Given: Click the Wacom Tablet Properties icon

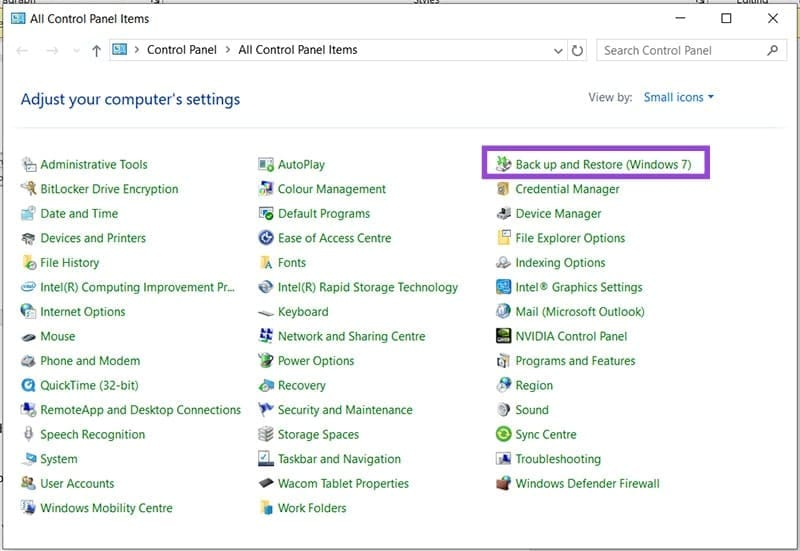Looking at the screenshot, I should click(266, 484).
